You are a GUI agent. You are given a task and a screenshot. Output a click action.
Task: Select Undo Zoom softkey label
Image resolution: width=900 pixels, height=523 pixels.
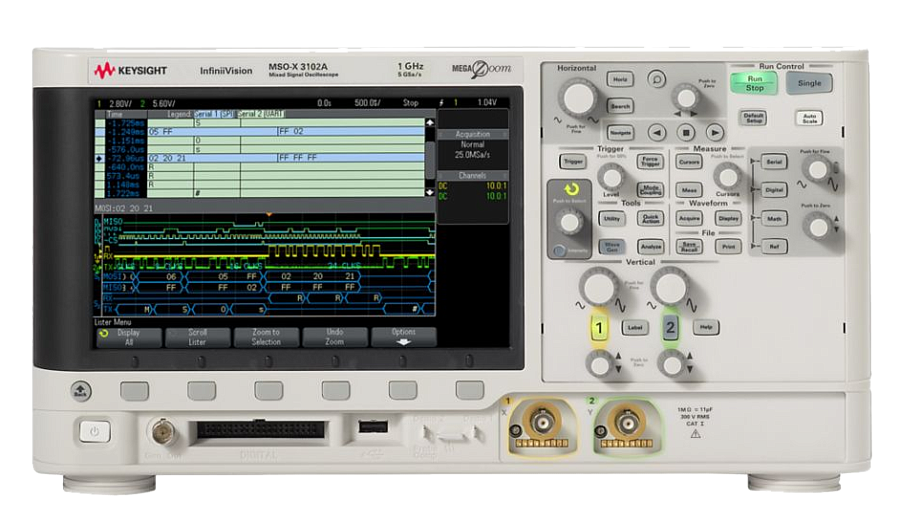point(335,337)
